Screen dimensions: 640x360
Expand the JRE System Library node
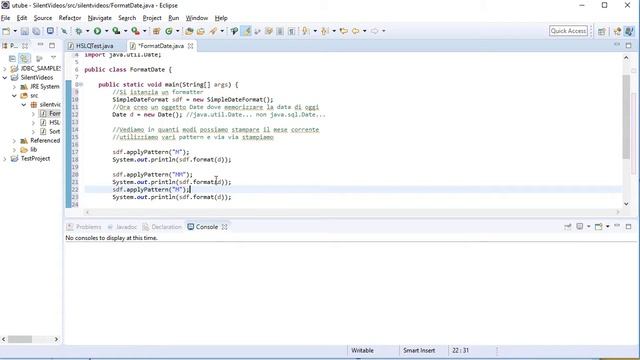(x=14, y=87)
